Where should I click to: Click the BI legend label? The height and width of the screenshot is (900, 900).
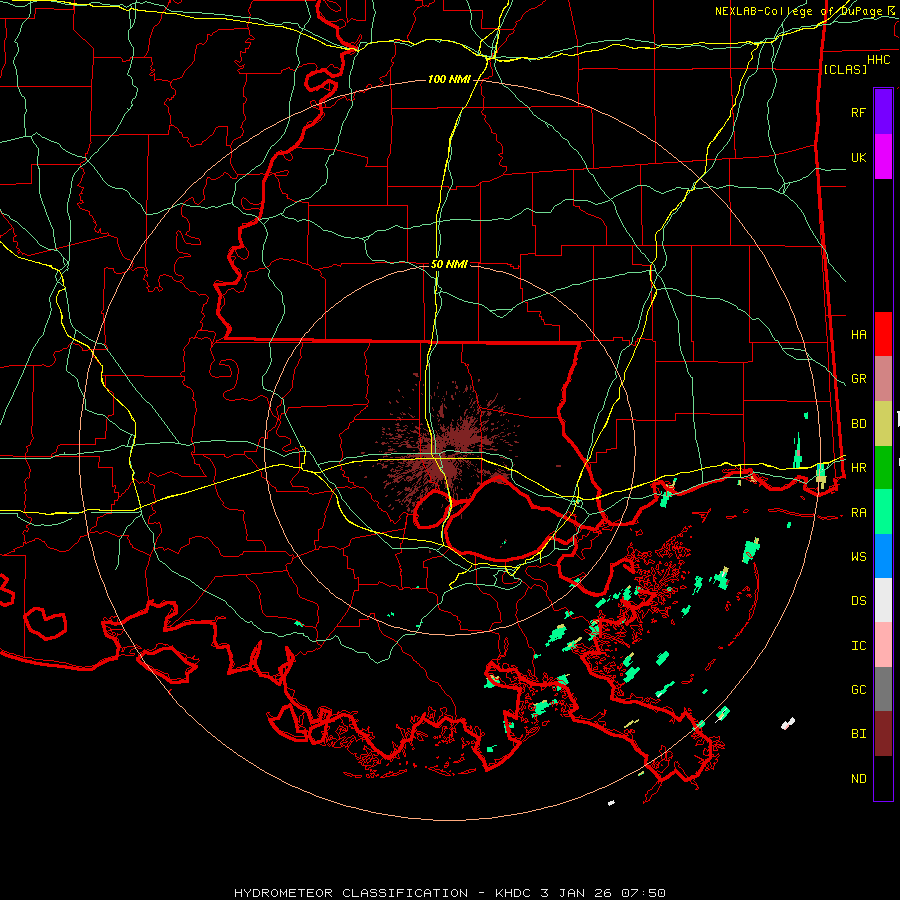tap(858, 734)
